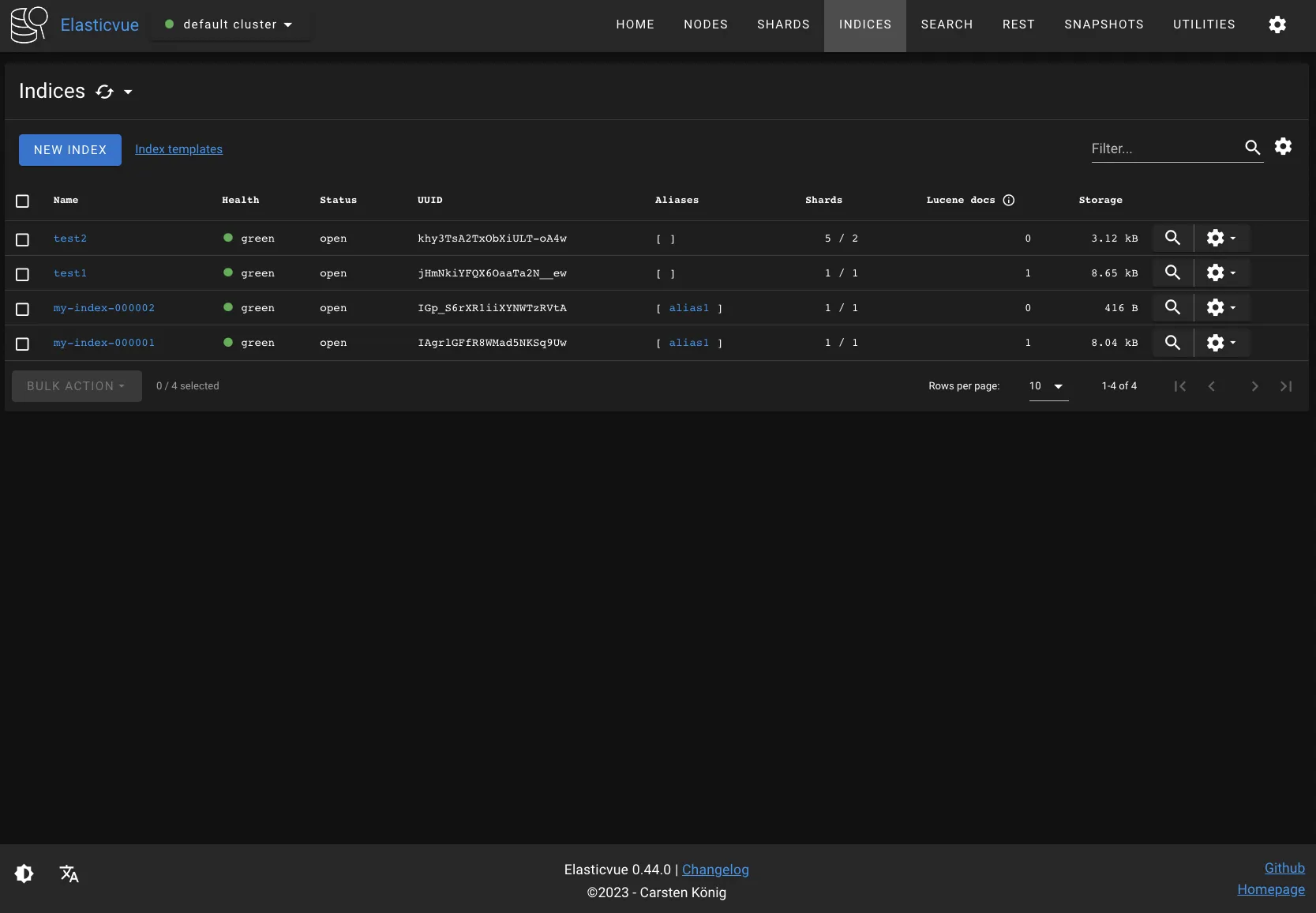Click the New Index button

pos(70,150)
